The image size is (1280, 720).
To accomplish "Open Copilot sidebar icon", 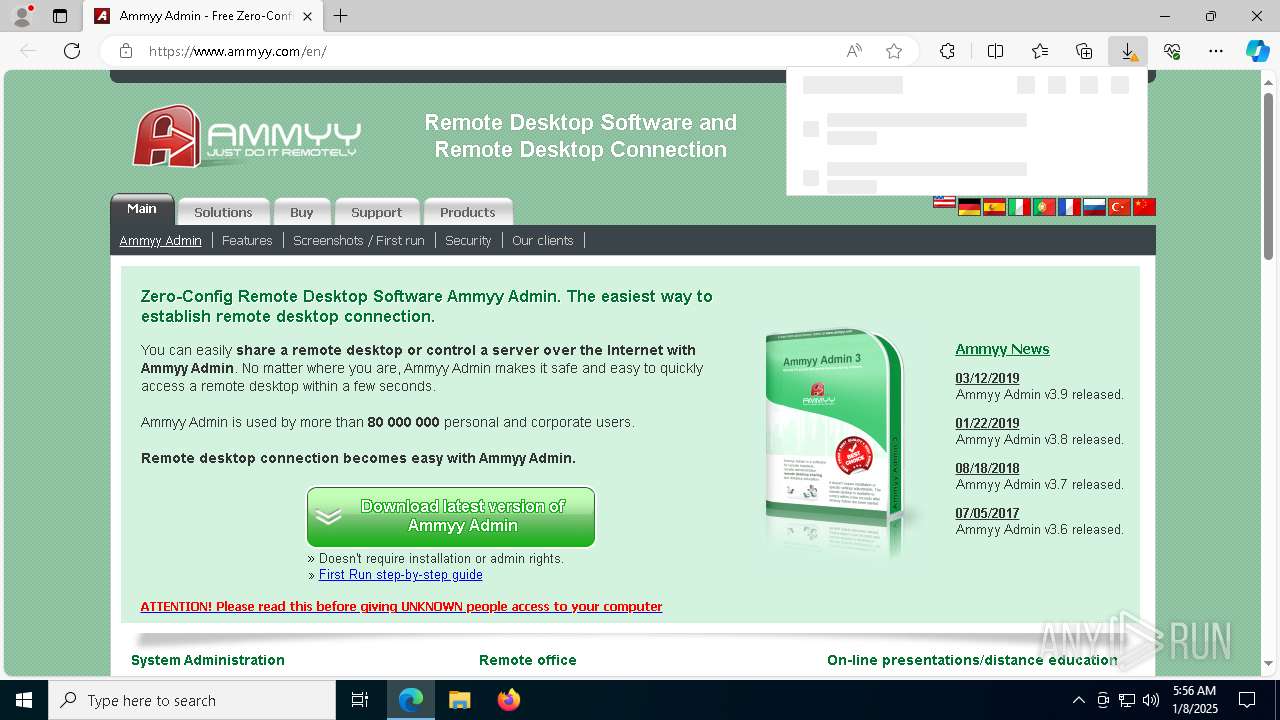I will tap(1257, 51).
